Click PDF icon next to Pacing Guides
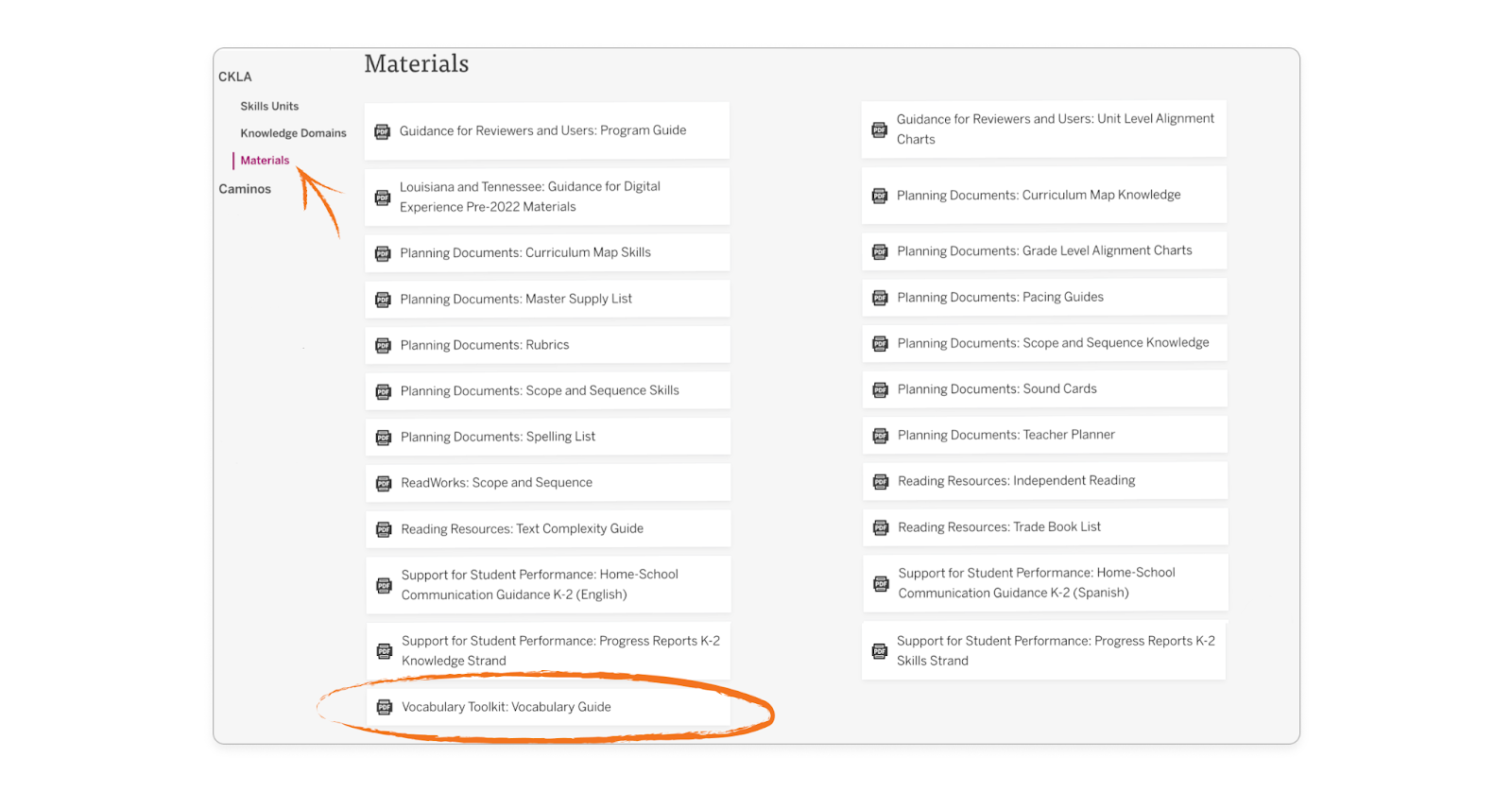Image resolution: width=1512 pixels, height=792 pixels. (880, 298)
